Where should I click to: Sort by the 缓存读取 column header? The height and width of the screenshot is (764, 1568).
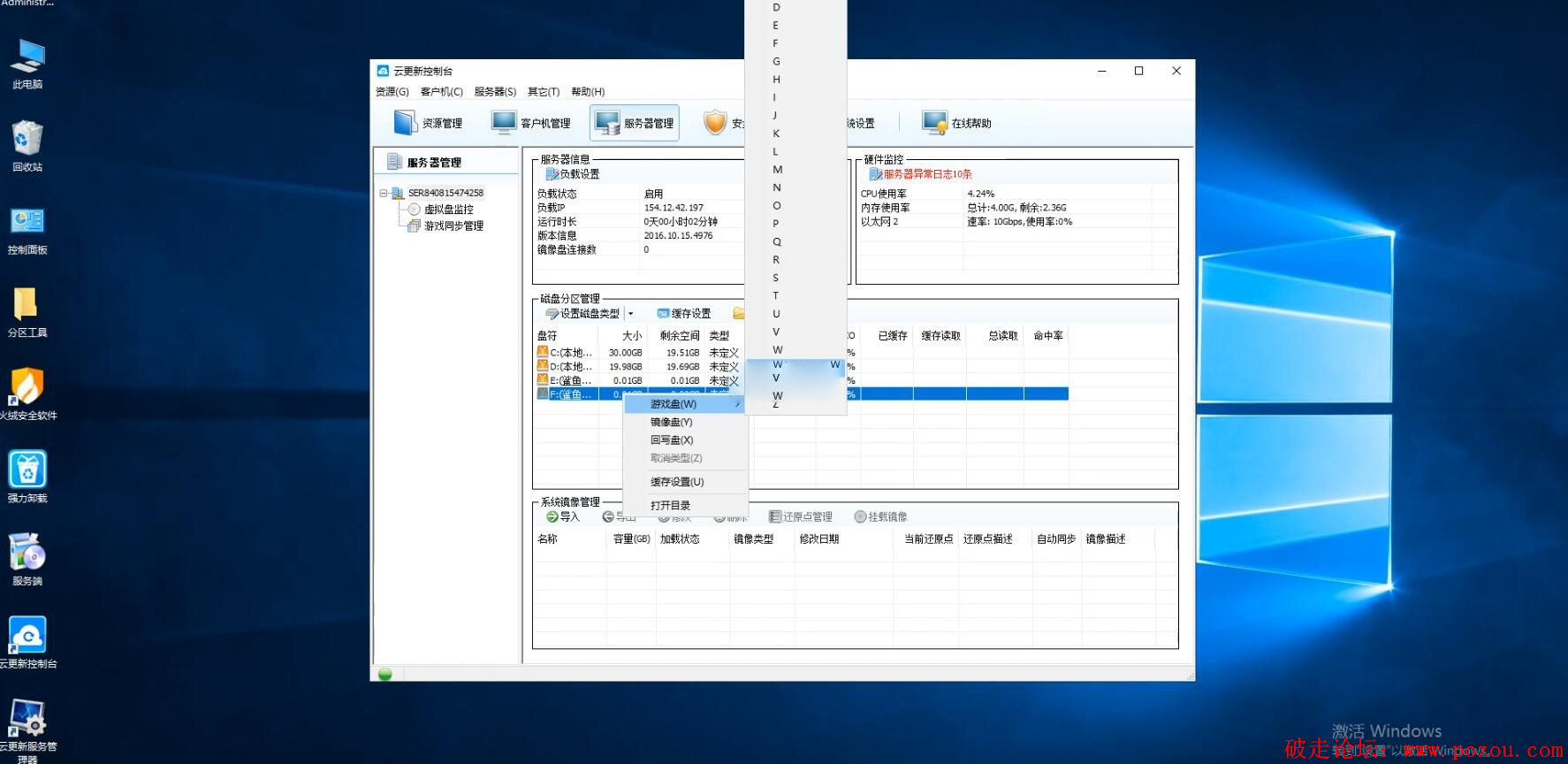point(940,336)
